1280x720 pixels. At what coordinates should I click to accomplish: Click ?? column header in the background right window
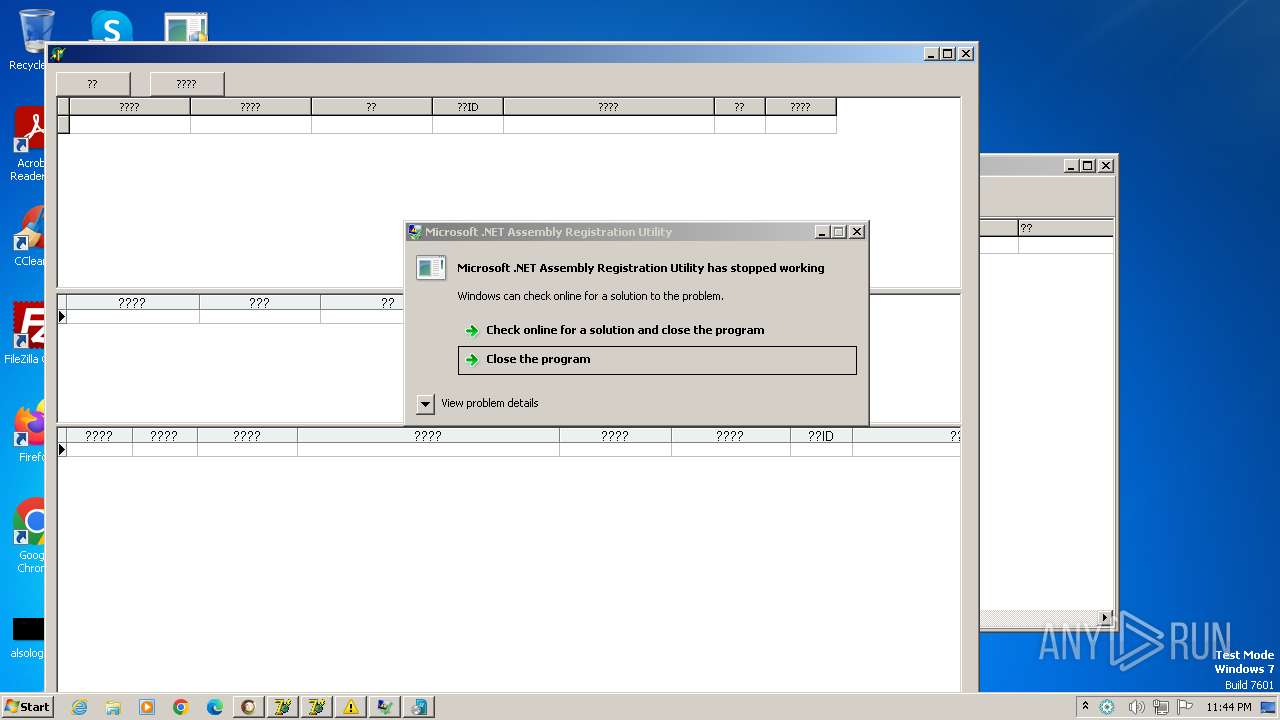(x=1066, y=228)
